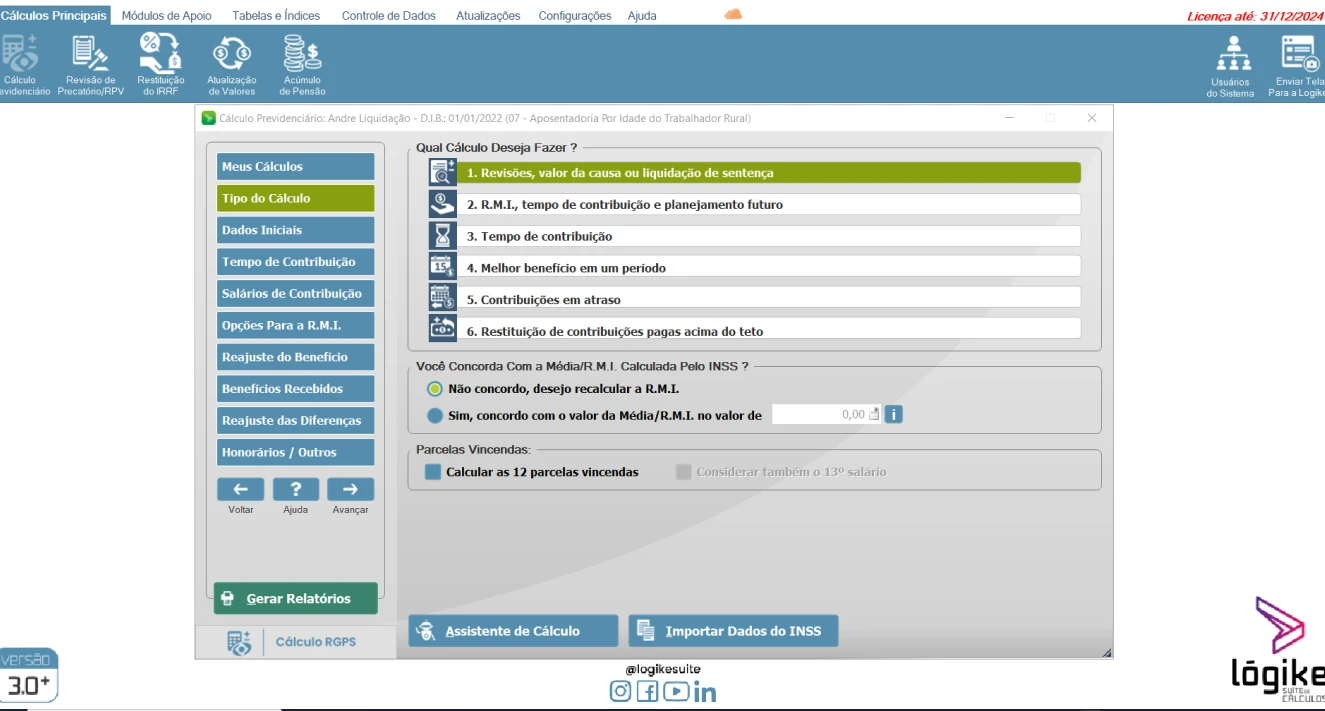Click the Avançar right arrow button

point(350,489)
